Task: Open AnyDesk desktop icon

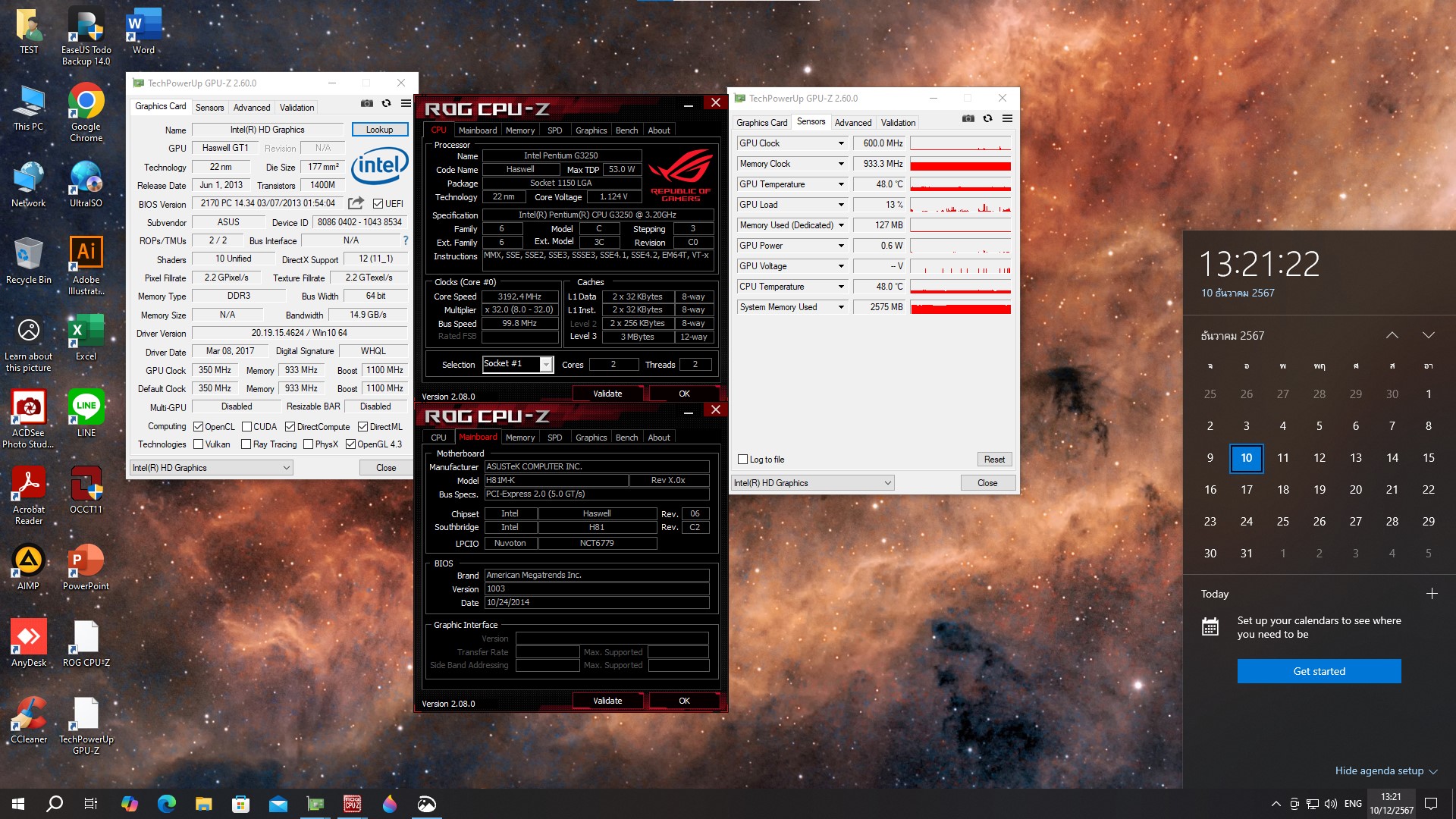Action: [29, 642]
